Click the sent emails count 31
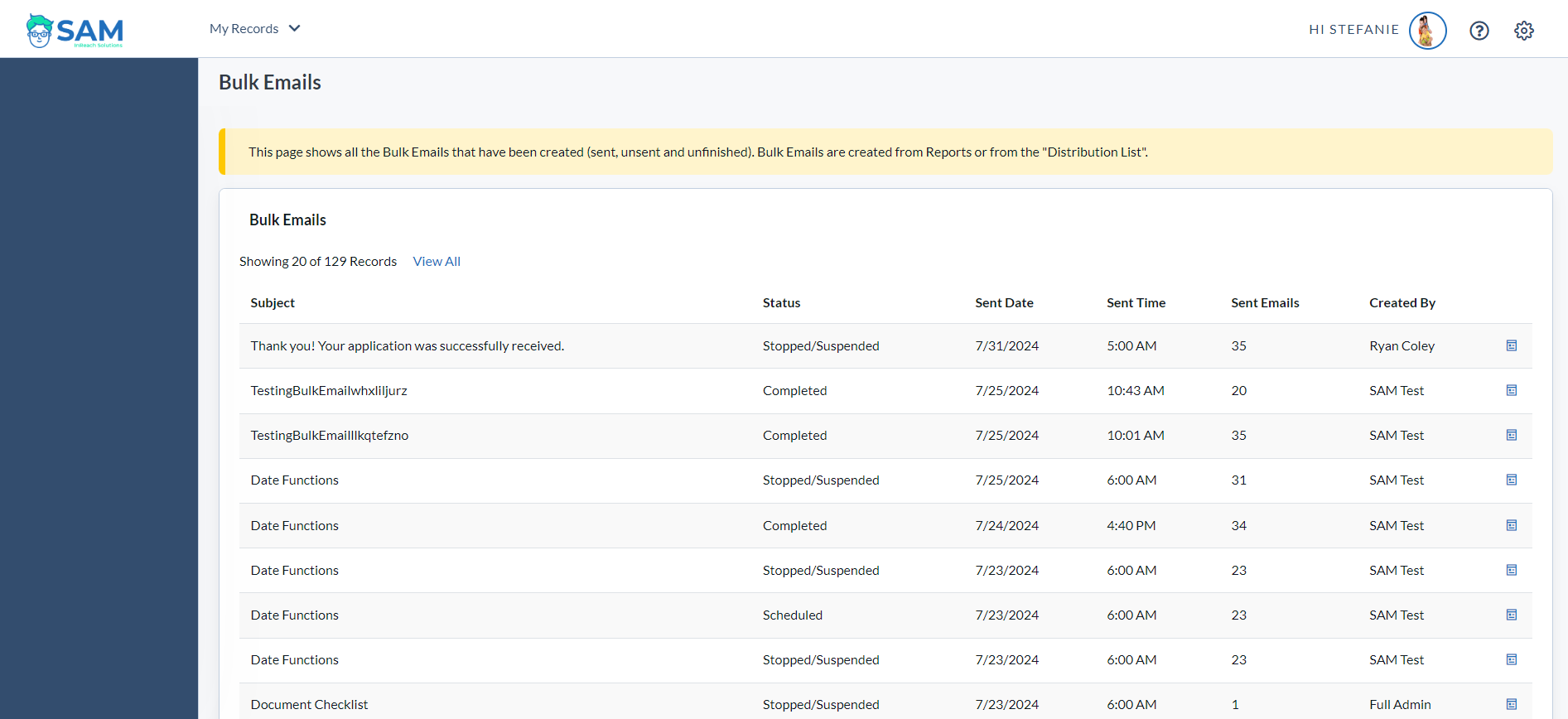Screen dimensions: 1568x719 pyautogui.click(x=1238, y=480)
